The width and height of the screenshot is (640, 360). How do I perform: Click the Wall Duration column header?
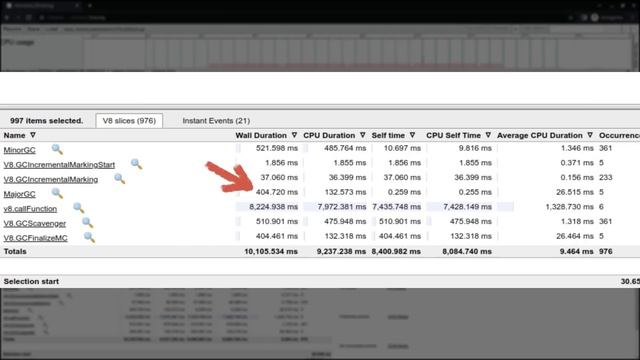261,136
